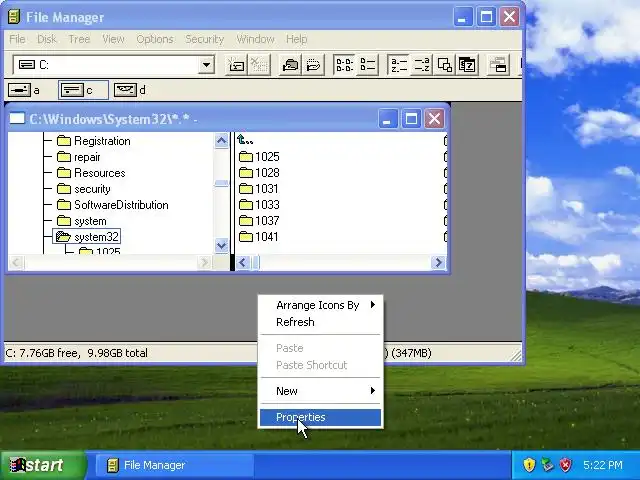Click the File Manager title bar icon
This screenshot has height=480, width=640.
click(14, 17)
